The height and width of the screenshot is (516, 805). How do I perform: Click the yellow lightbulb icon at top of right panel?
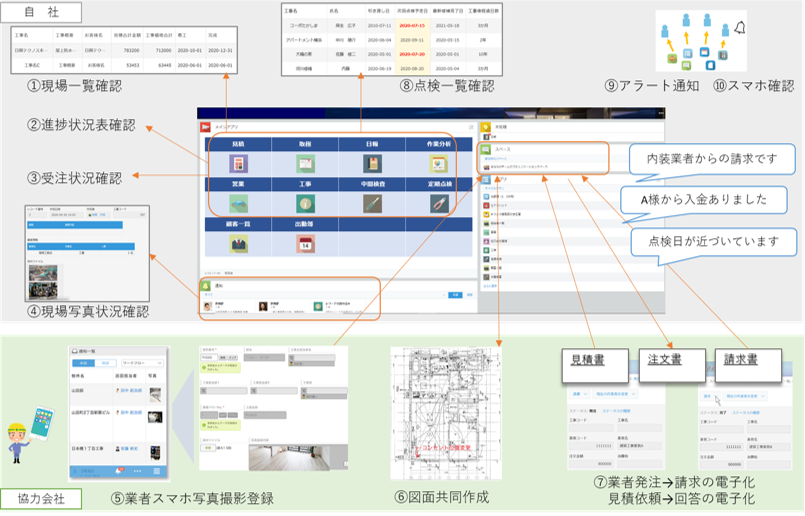[485, 127]
